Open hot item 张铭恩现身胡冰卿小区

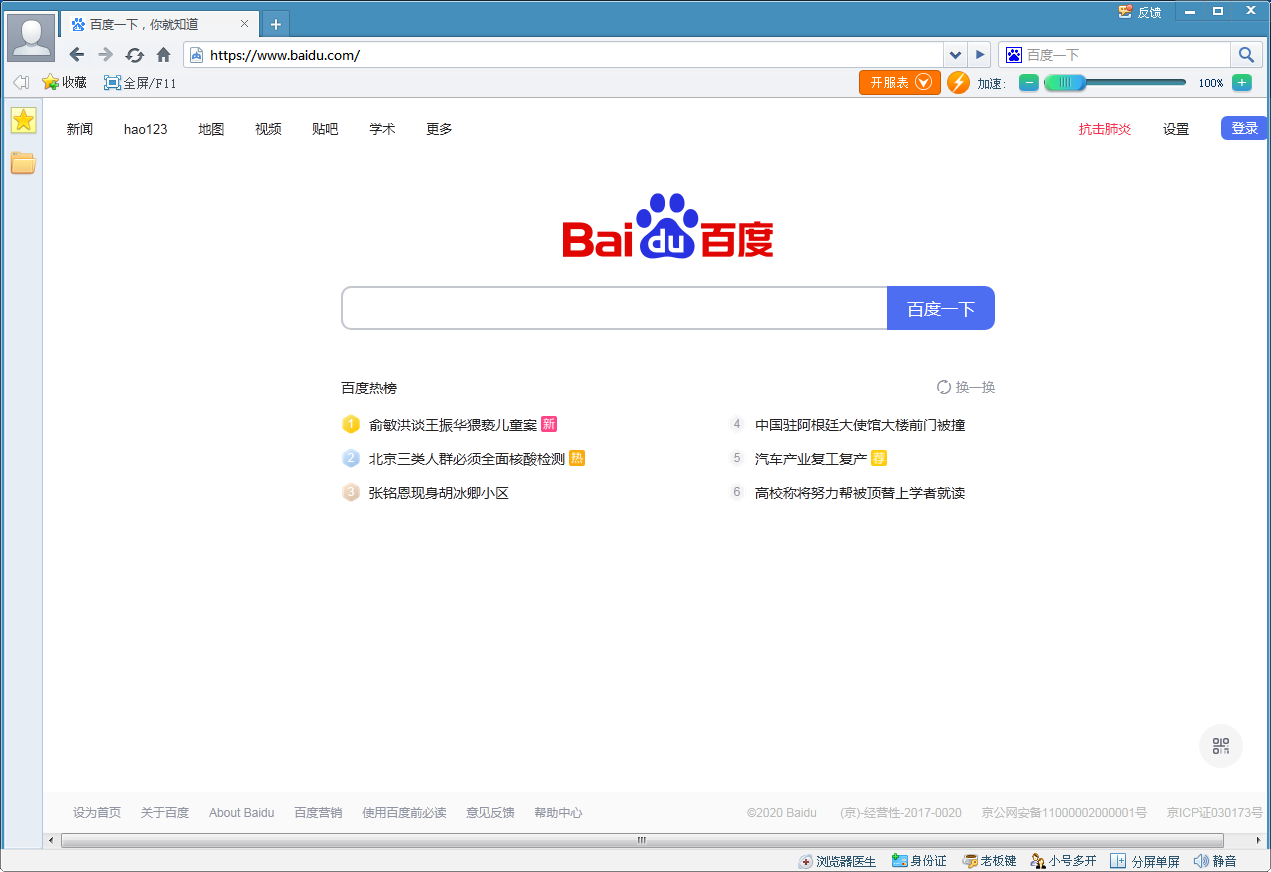pyautogui.click(x=439, y=493)
